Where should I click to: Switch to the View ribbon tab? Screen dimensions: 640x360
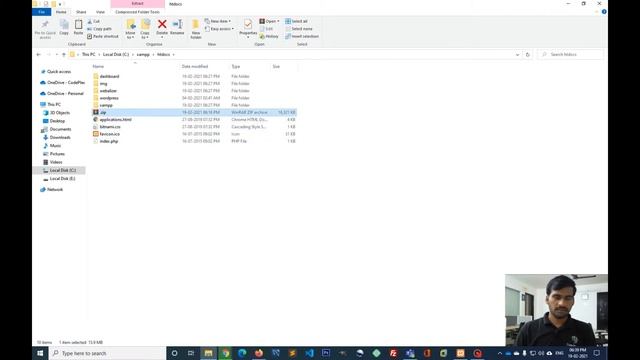pyautogui.click(x=100, y=12)
